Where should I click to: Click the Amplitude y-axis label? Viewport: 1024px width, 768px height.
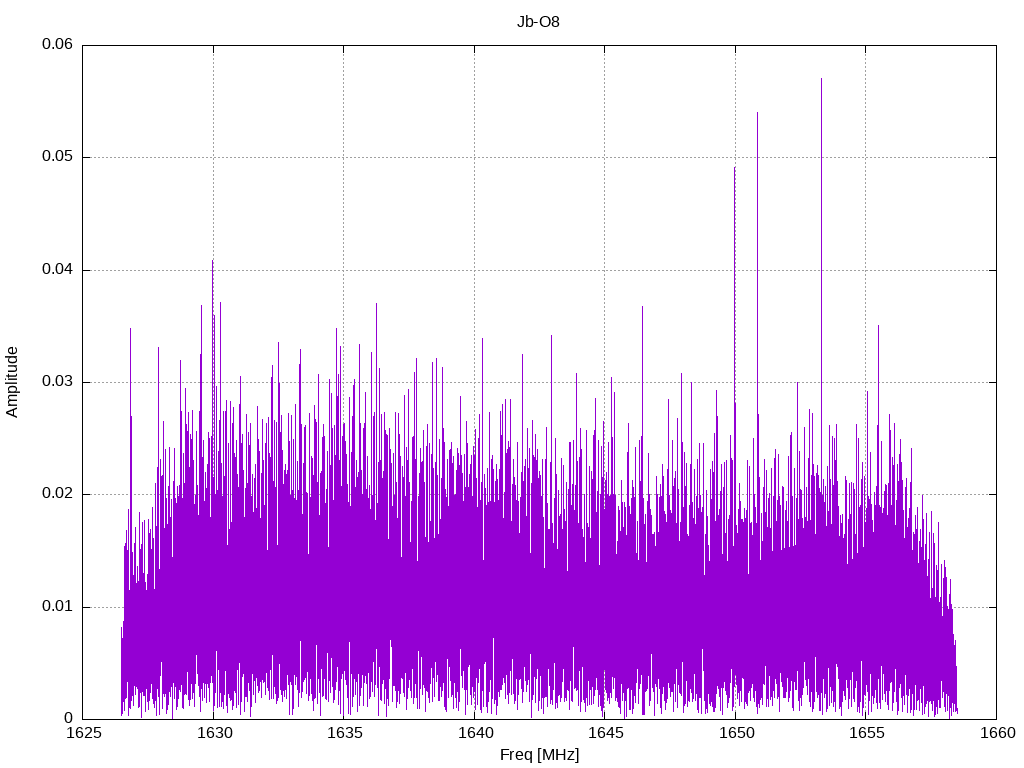click(x=12, y=382)
